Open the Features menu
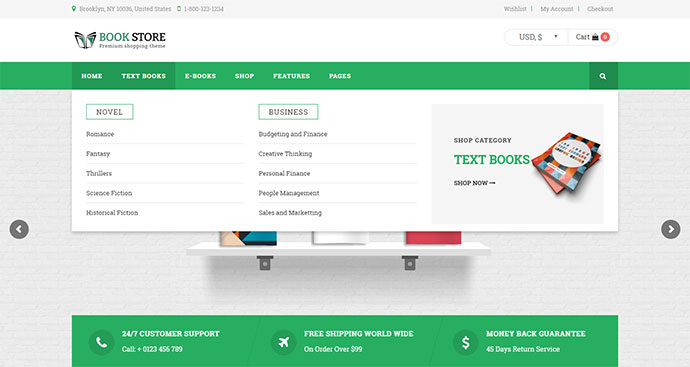The height and width of the screenshot is (367, 690). [291, 76]
